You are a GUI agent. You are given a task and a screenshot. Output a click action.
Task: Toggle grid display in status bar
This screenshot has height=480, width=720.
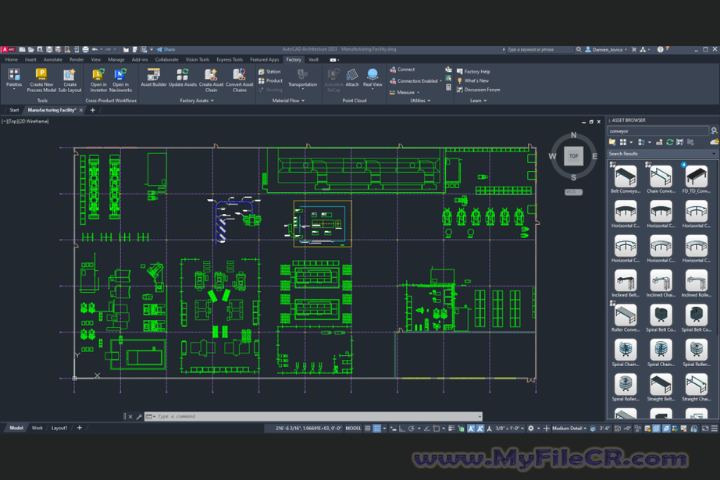point(367,429)
